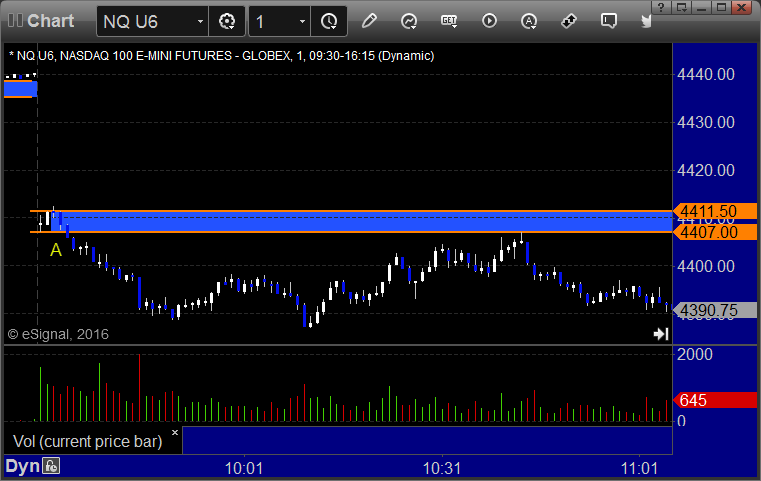Select the pencil drawing tools icon

click(369, 21)
